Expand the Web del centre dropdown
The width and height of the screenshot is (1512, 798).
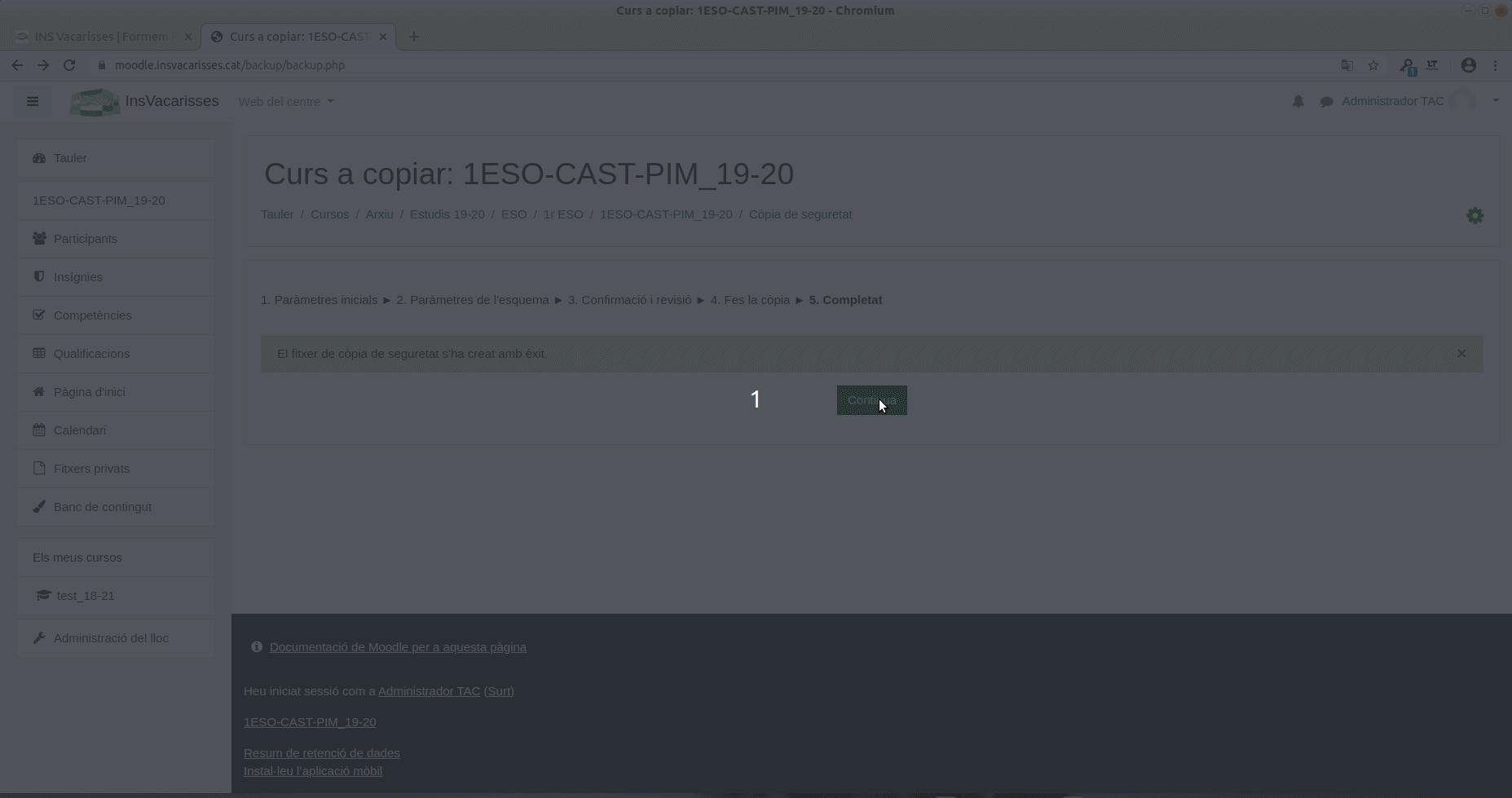[286, 102]
